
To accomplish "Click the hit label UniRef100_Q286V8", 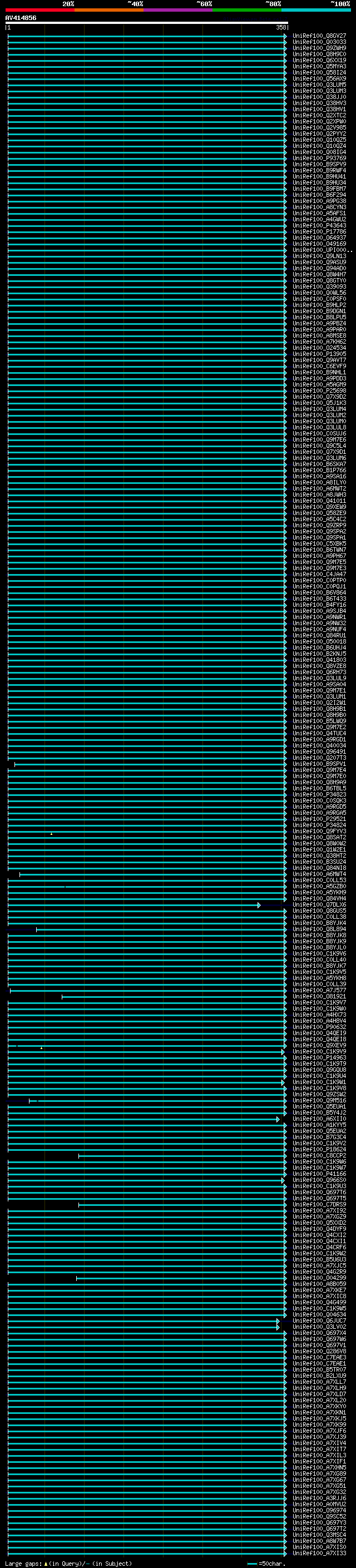I will pos(319,1351).
